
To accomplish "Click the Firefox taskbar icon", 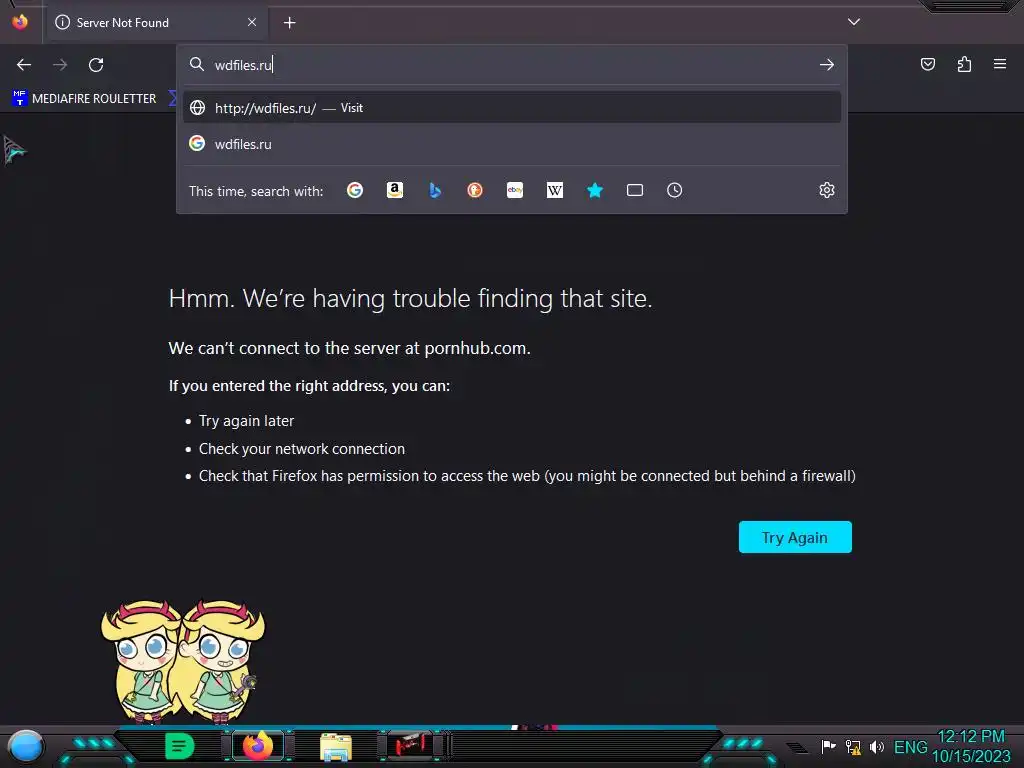I will click(x=257, y=745).
